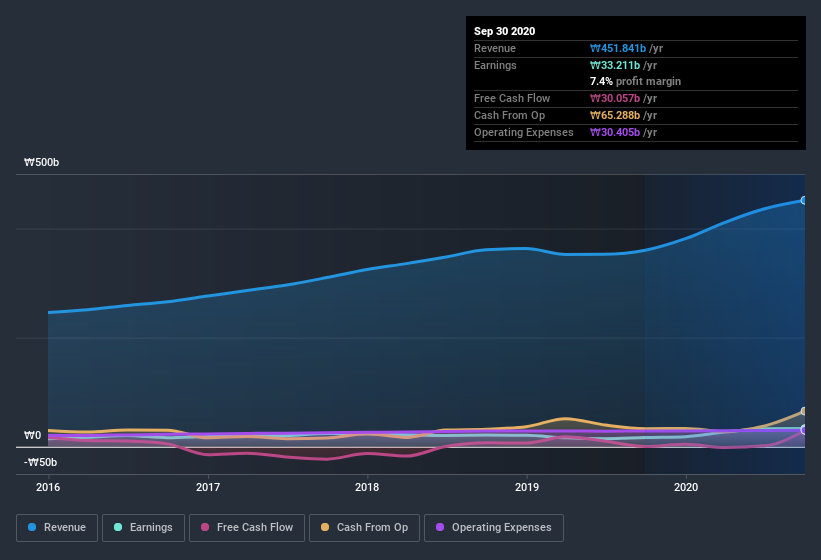Screen dimensions: 821x560
Task: Click the Operating Expenses label in tooltip
Action: pos(524,132)
